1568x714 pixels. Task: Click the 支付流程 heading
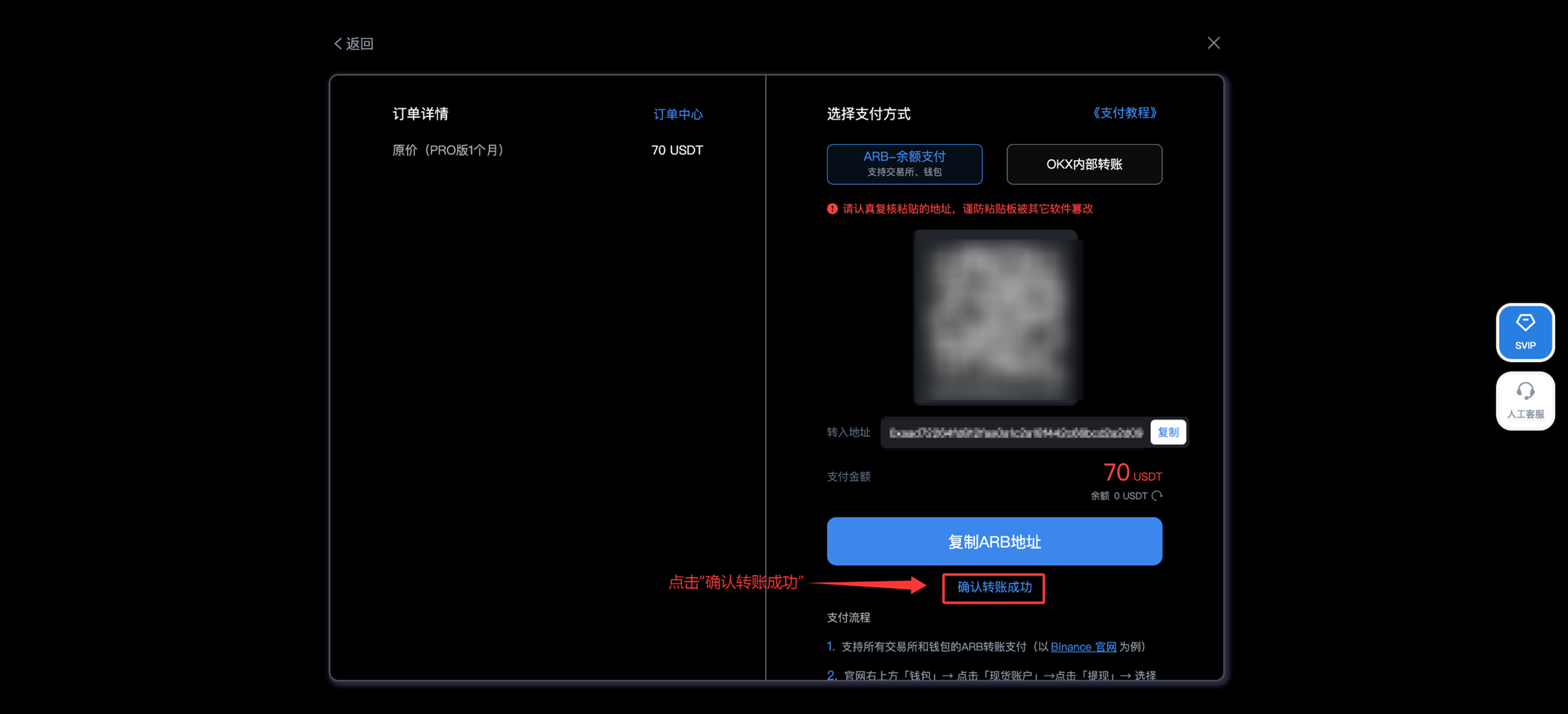tap(848, 617)
